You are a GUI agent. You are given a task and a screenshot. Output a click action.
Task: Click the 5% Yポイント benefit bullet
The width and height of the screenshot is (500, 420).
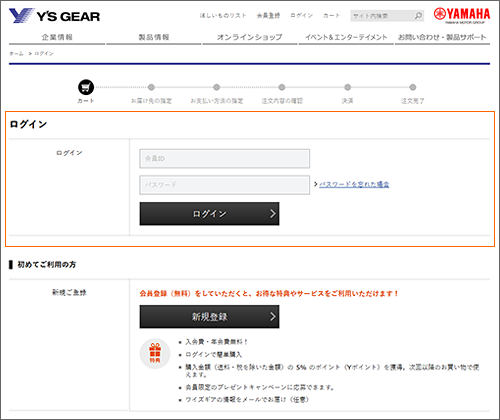tap(332, 371)
